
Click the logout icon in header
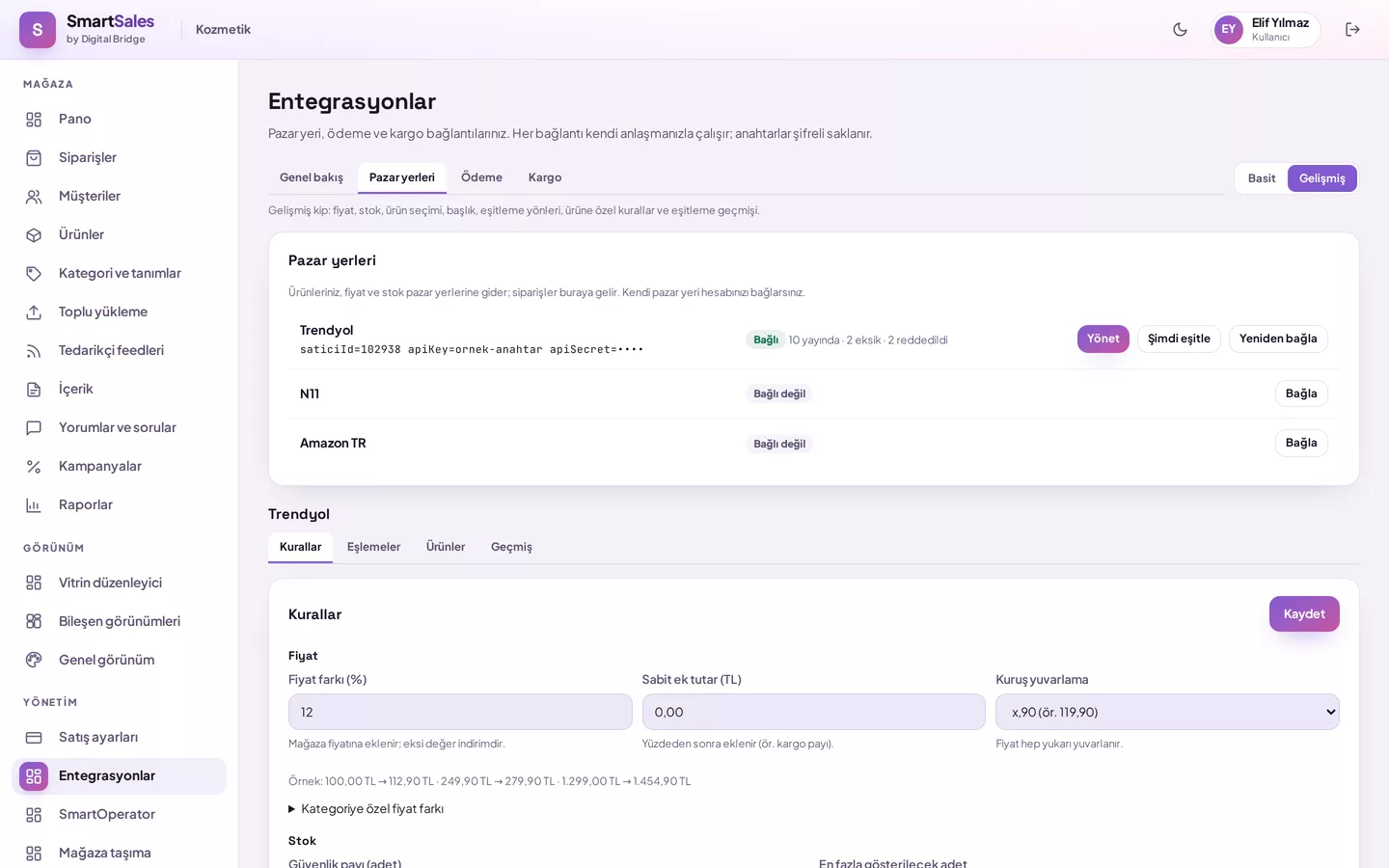click(1352, 30)
